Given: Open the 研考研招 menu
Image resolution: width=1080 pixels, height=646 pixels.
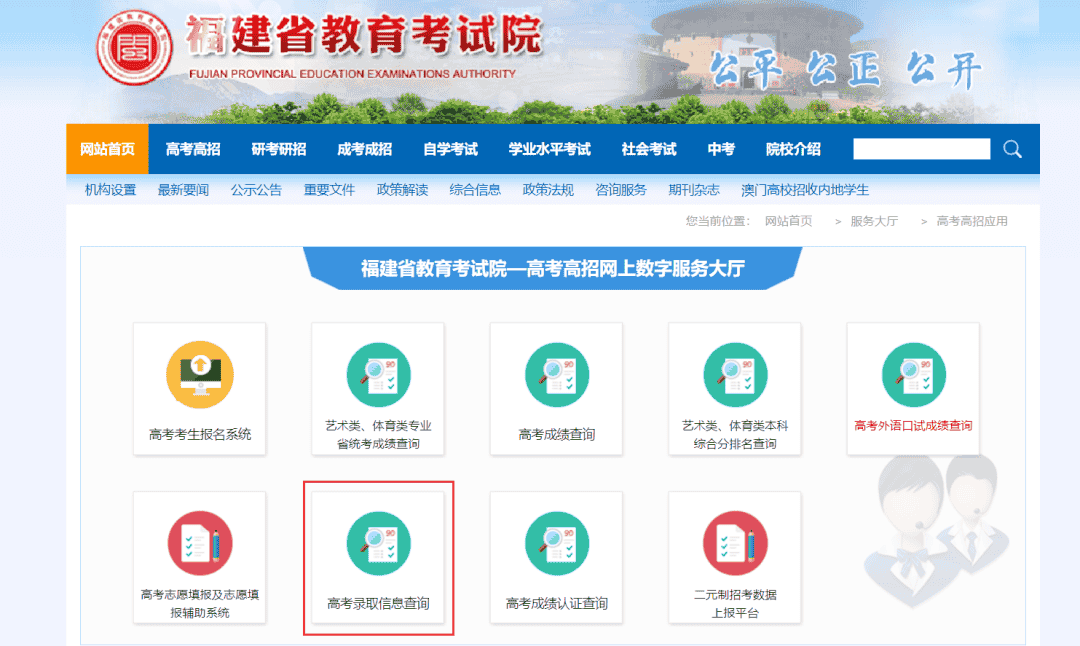Looking at the screenshot, I should [279, 149].
